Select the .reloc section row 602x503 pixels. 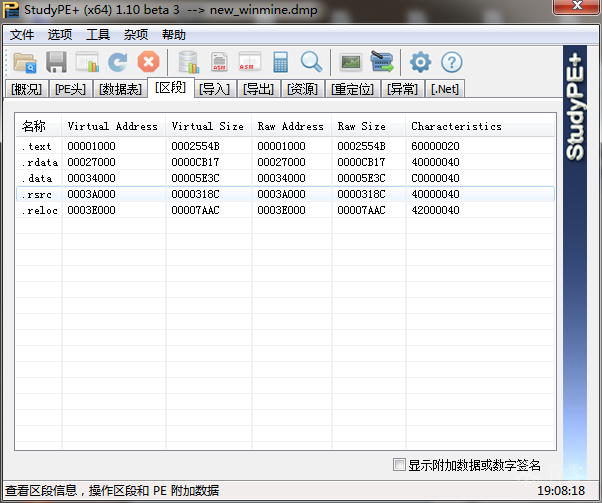tap(285, 210)
